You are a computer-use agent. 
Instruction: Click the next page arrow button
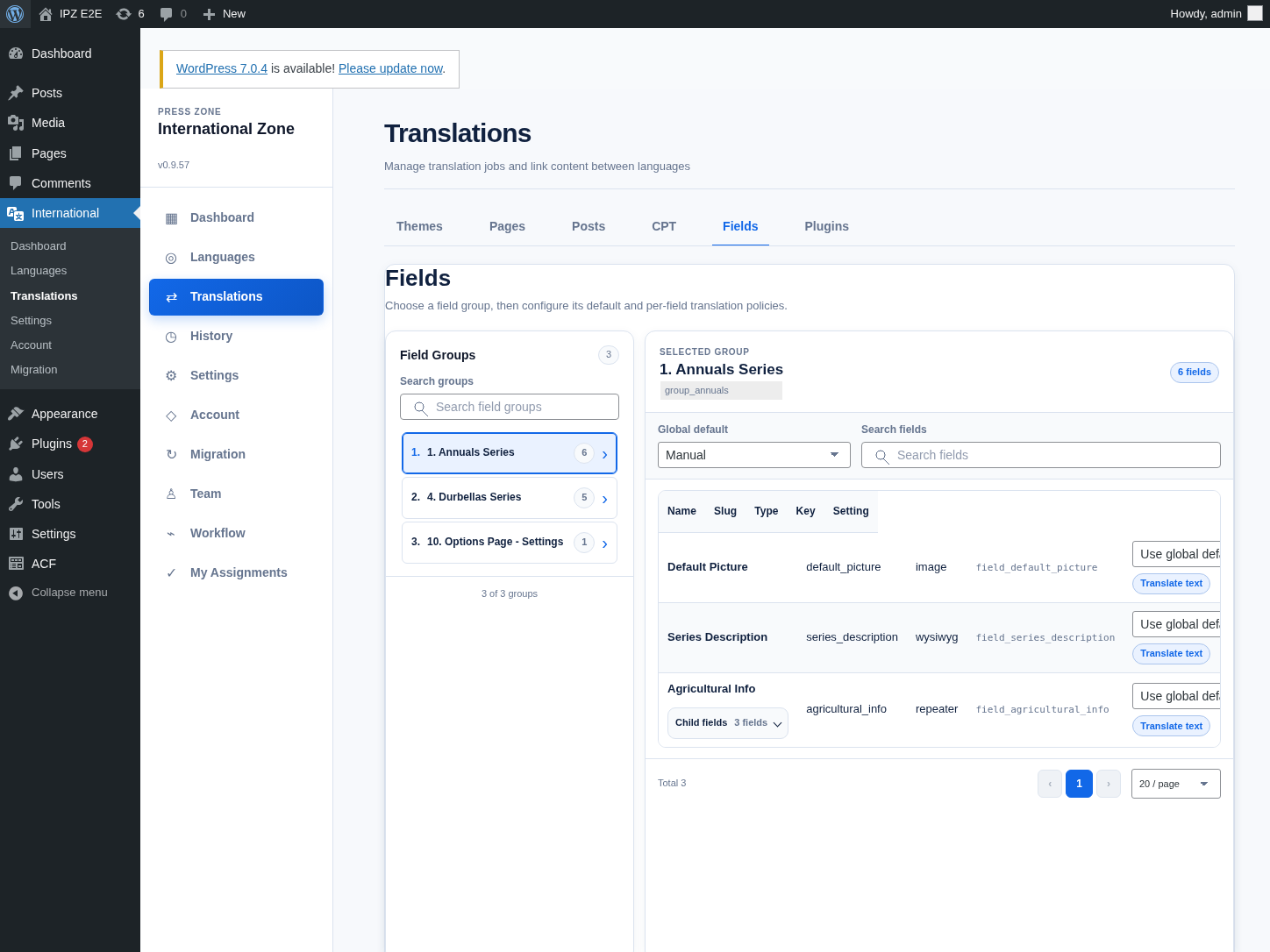click(1109, 784)
